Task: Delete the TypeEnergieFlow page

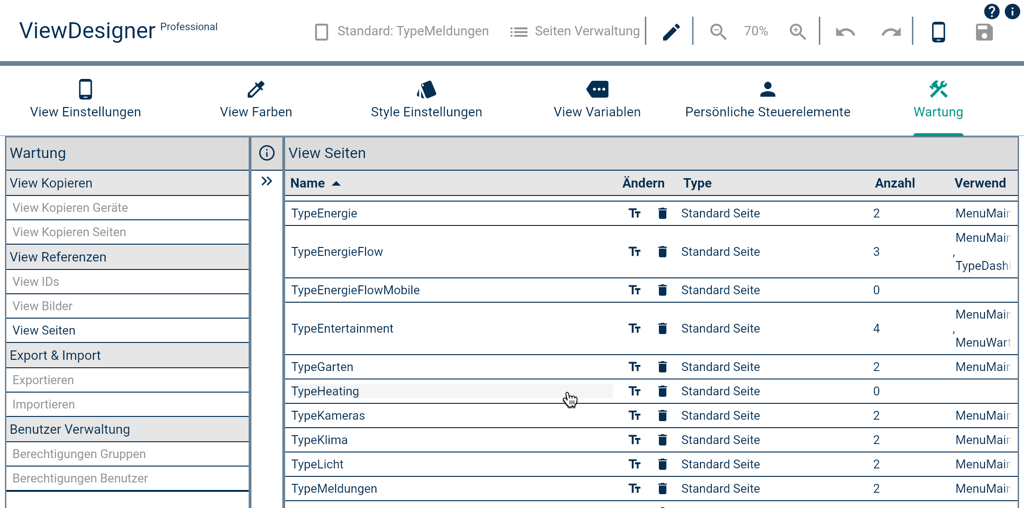Action: [x=662, y=251]
